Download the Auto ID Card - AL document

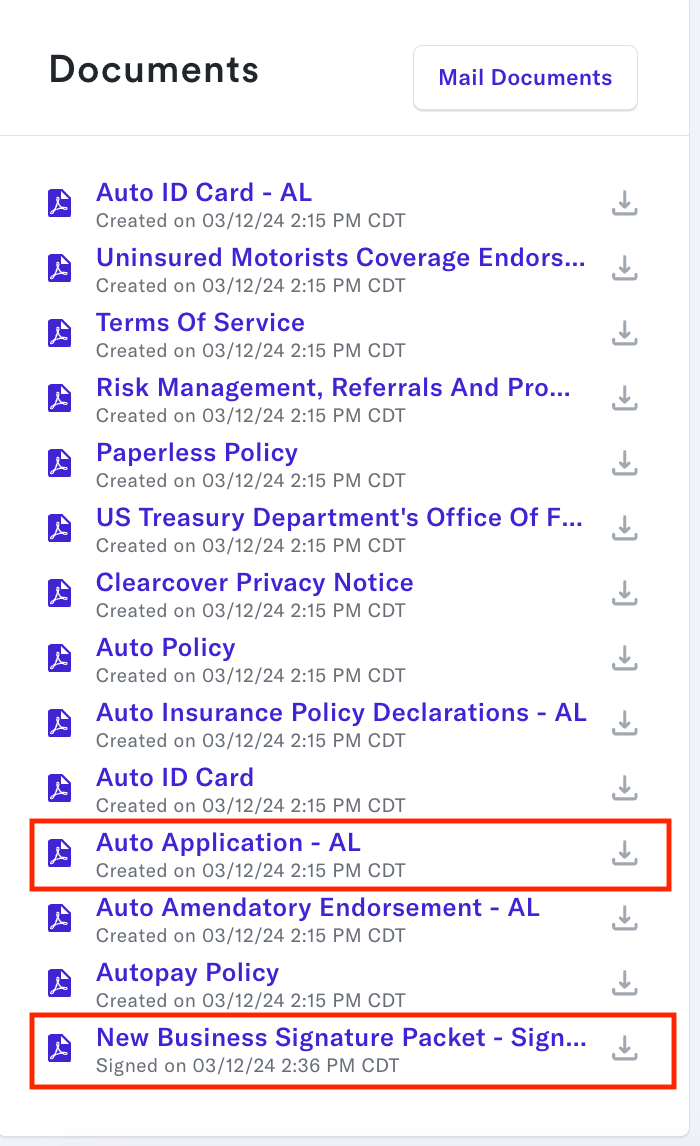[x=624, y=203]
